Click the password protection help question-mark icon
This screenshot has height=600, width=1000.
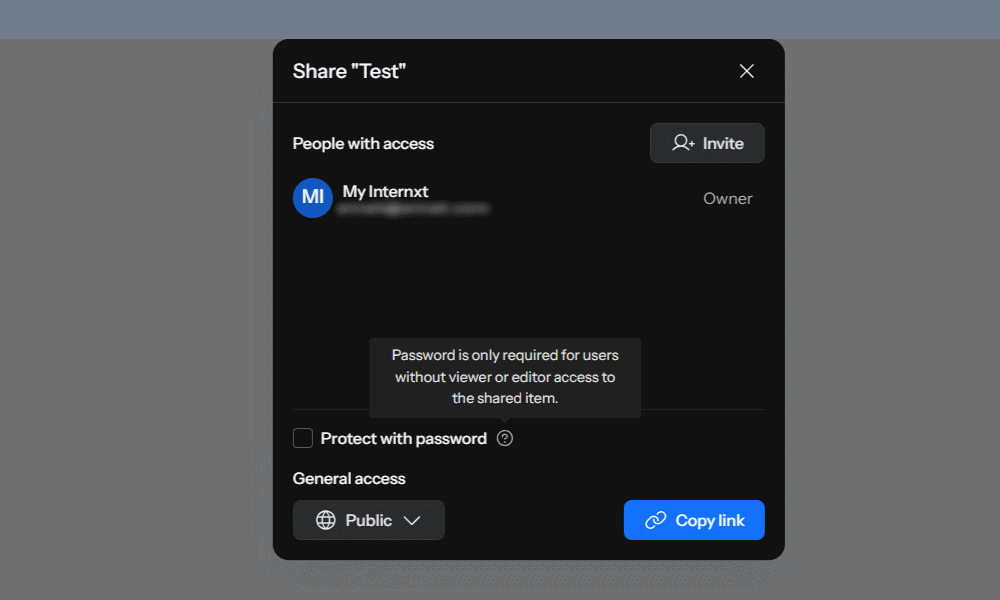(504, 438)
